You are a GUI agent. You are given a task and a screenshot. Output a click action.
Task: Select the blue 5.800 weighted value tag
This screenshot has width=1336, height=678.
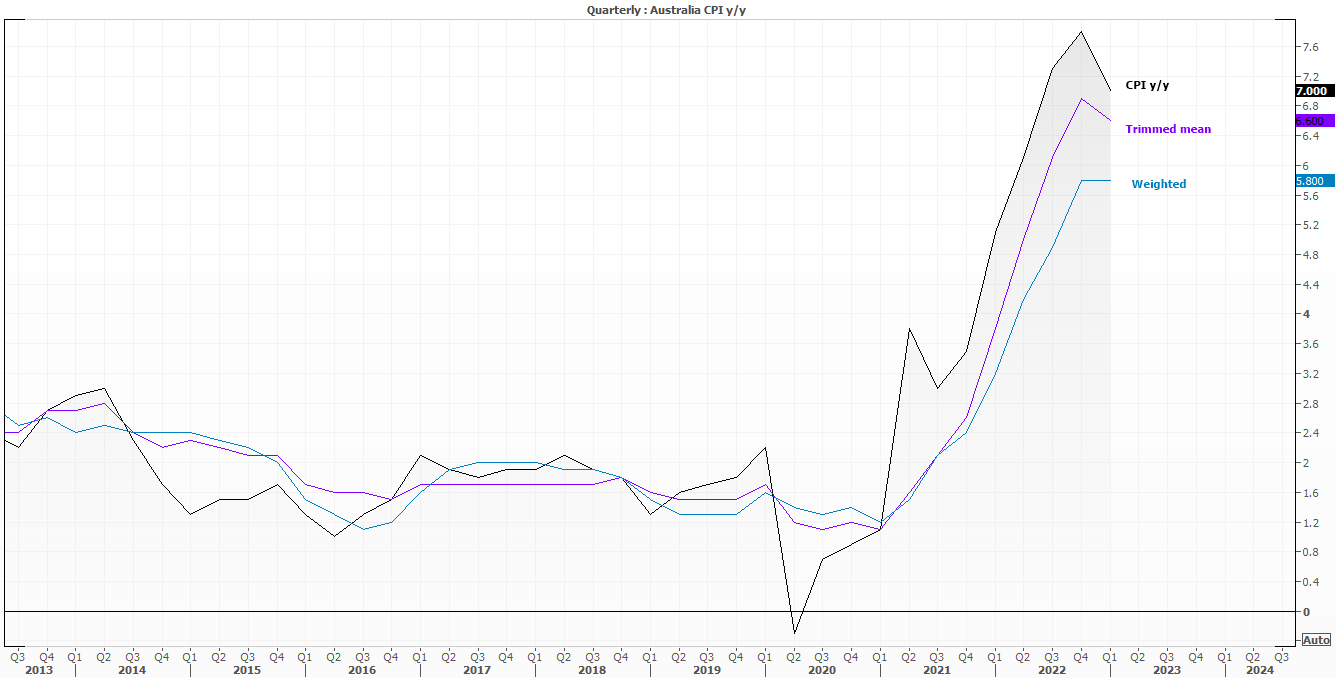[x=1314, y=181]
